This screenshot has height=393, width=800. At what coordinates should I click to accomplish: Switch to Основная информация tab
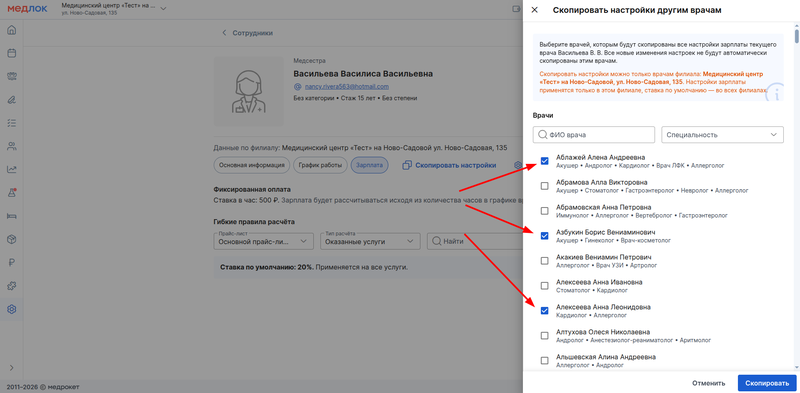point(252,165)
